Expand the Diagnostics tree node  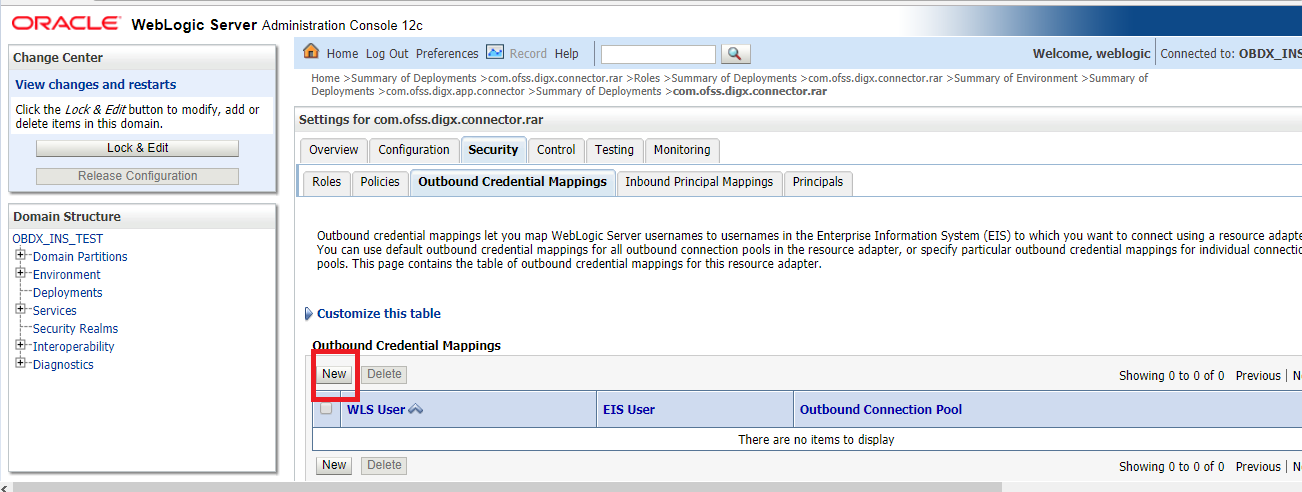click(20, 364)
